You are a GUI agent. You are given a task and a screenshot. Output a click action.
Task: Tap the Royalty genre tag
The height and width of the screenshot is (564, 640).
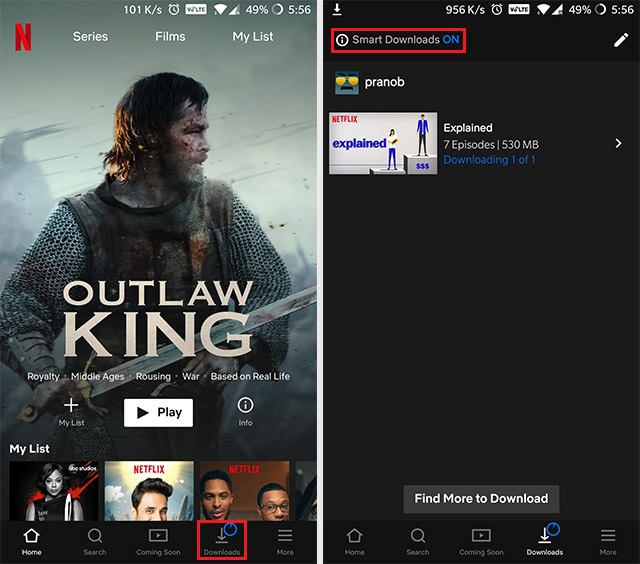click(43, 376)
